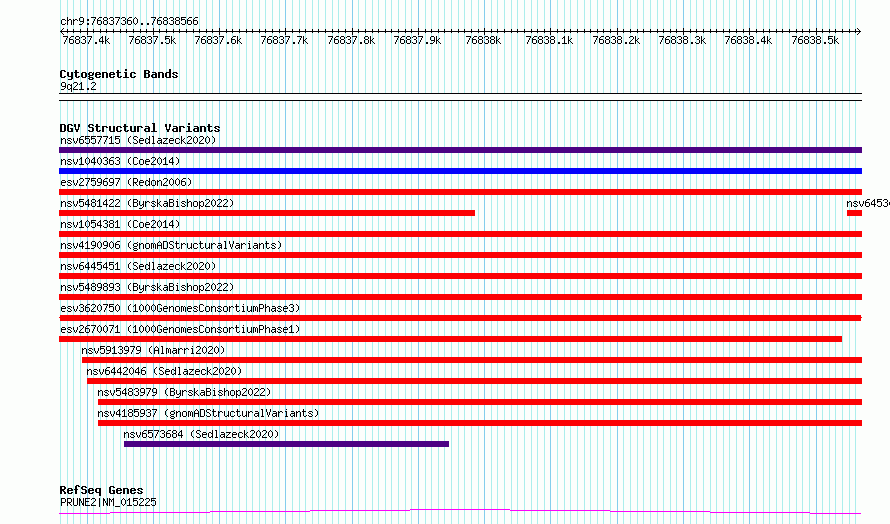
Task: Click the chr9:76837360..76838566 region label
Action: [129, 22]
